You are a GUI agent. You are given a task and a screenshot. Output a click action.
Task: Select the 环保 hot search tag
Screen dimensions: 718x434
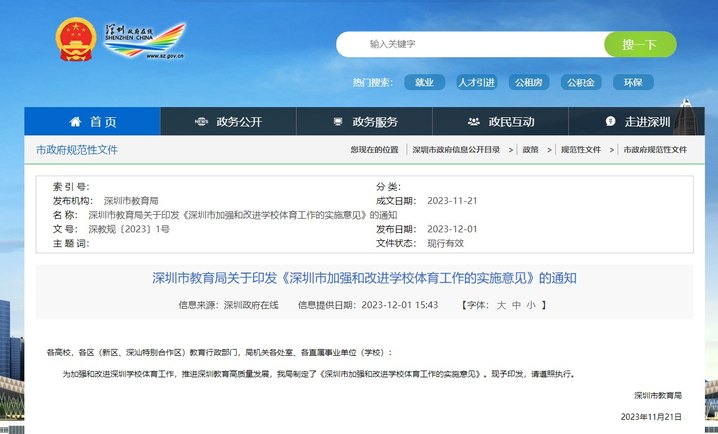(x=633, y=82)
